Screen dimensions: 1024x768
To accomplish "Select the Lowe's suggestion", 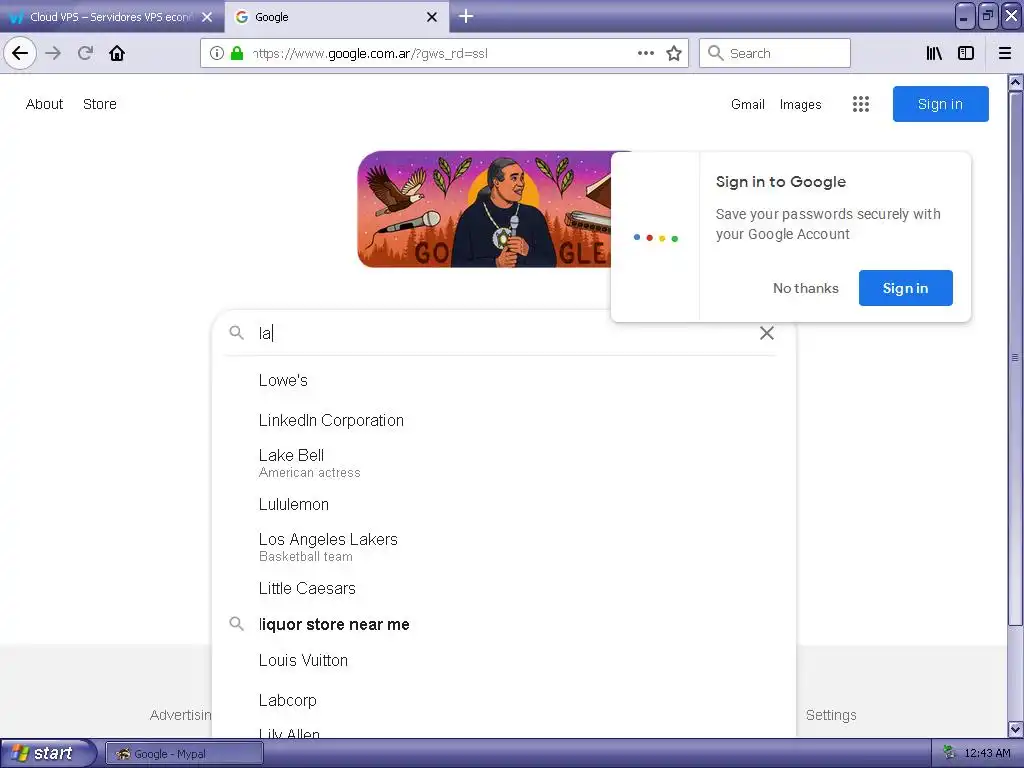I will click(x=504, y=380).
